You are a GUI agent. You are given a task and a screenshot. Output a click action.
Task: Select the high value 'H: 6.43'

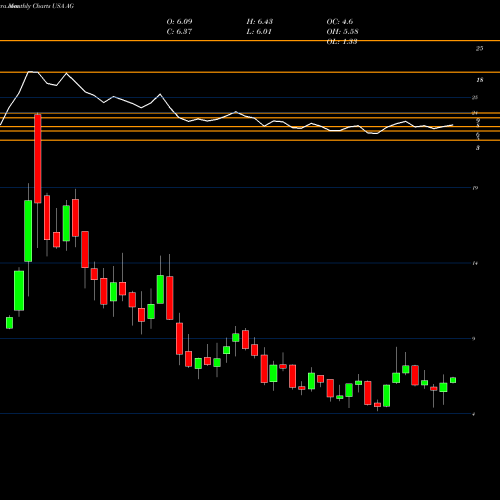click(x=260, y=22)
